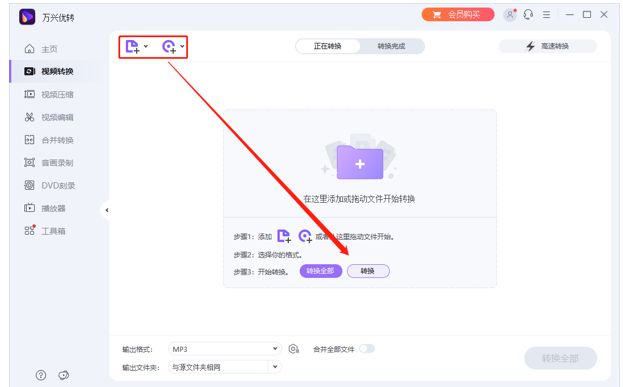Click the merge convert sidebar icon

pos(29,139)
